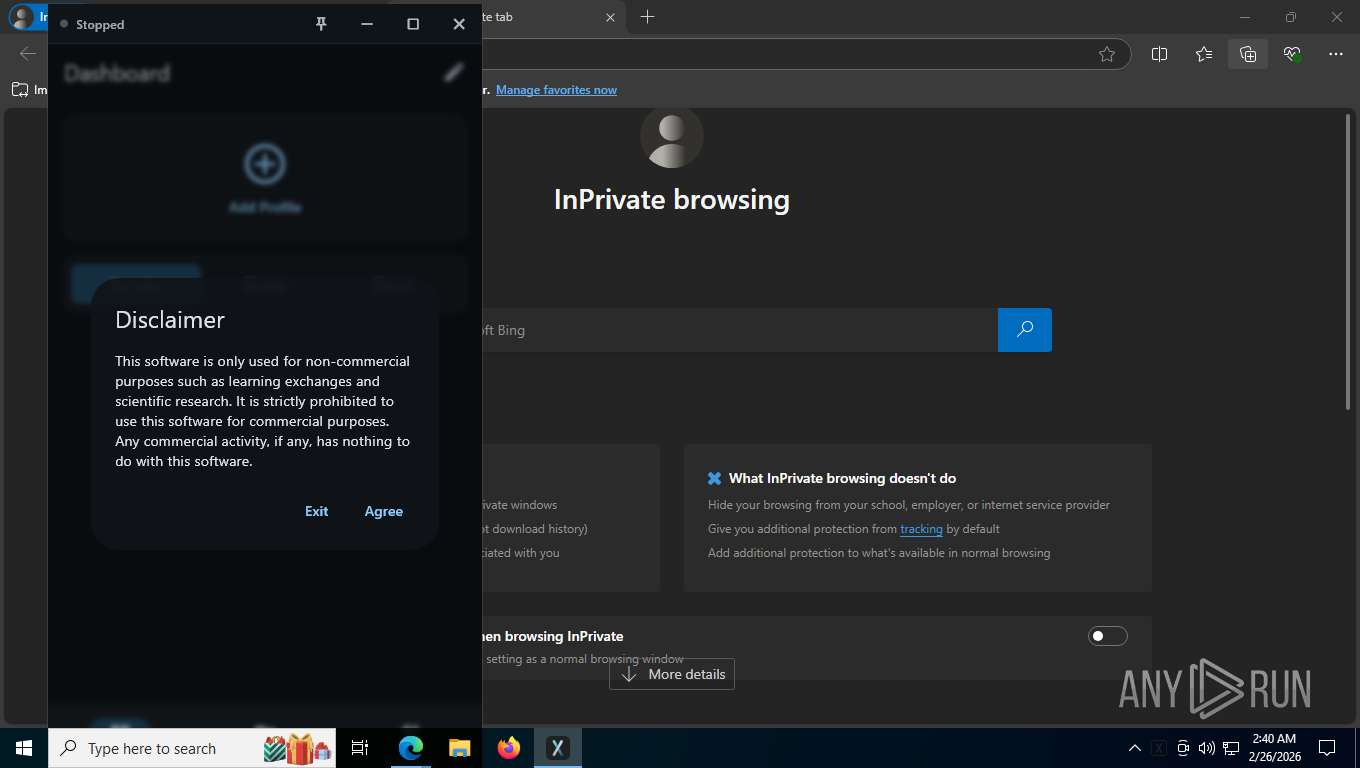Screen dimensions: 1360x768
Task: Open Edge Settings and more menu
Action: pyautogui.click(x=1336, y=54)
